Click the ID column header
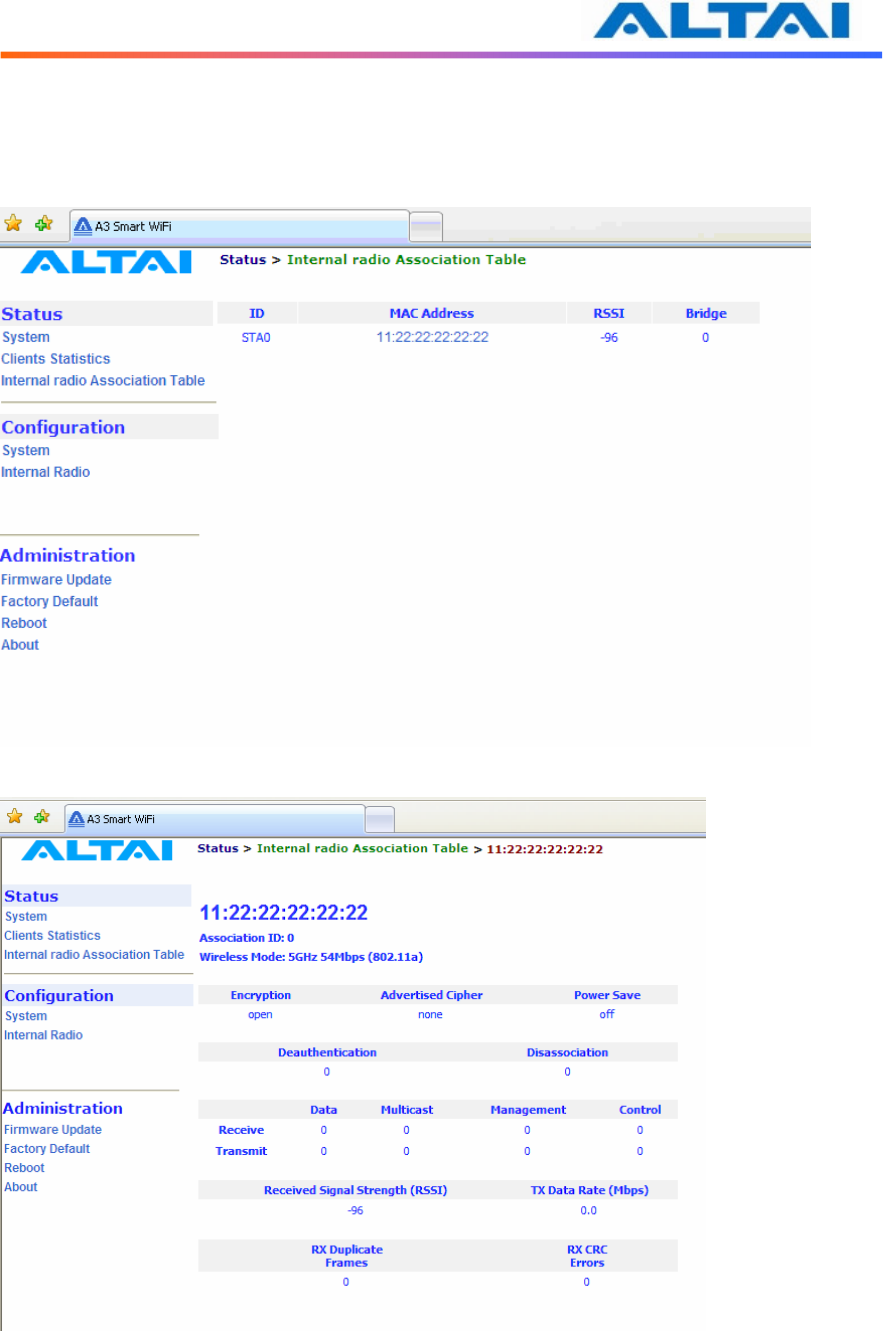Image resolution: width=883 pixels, height=1331 pixels. (x=256, y=313)
